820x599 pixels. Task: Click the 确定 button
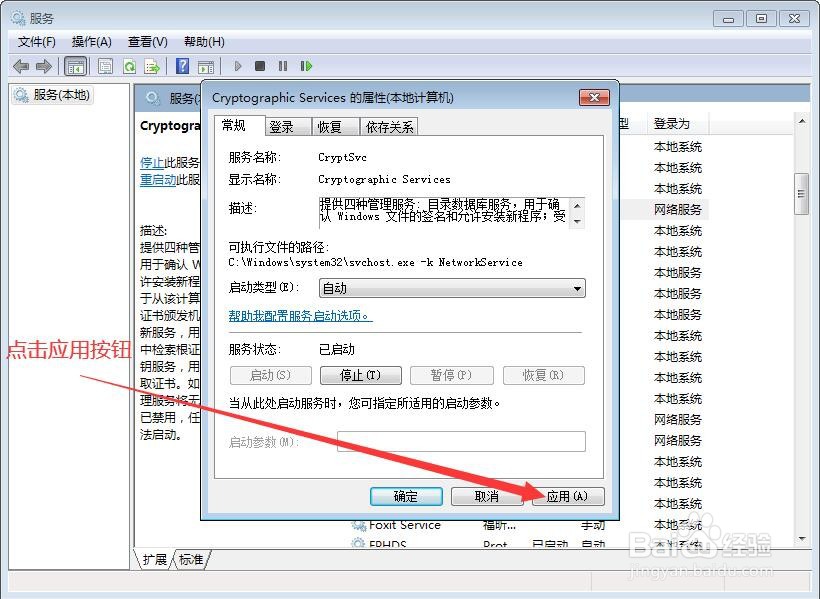pos(405,496)
